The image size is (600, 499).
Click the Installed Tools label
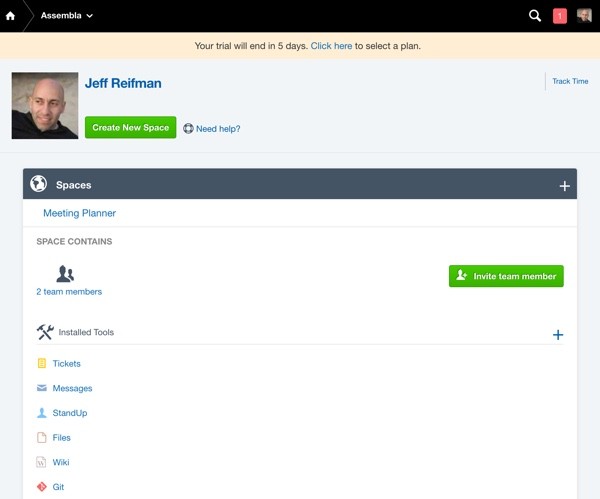[86, 332]
